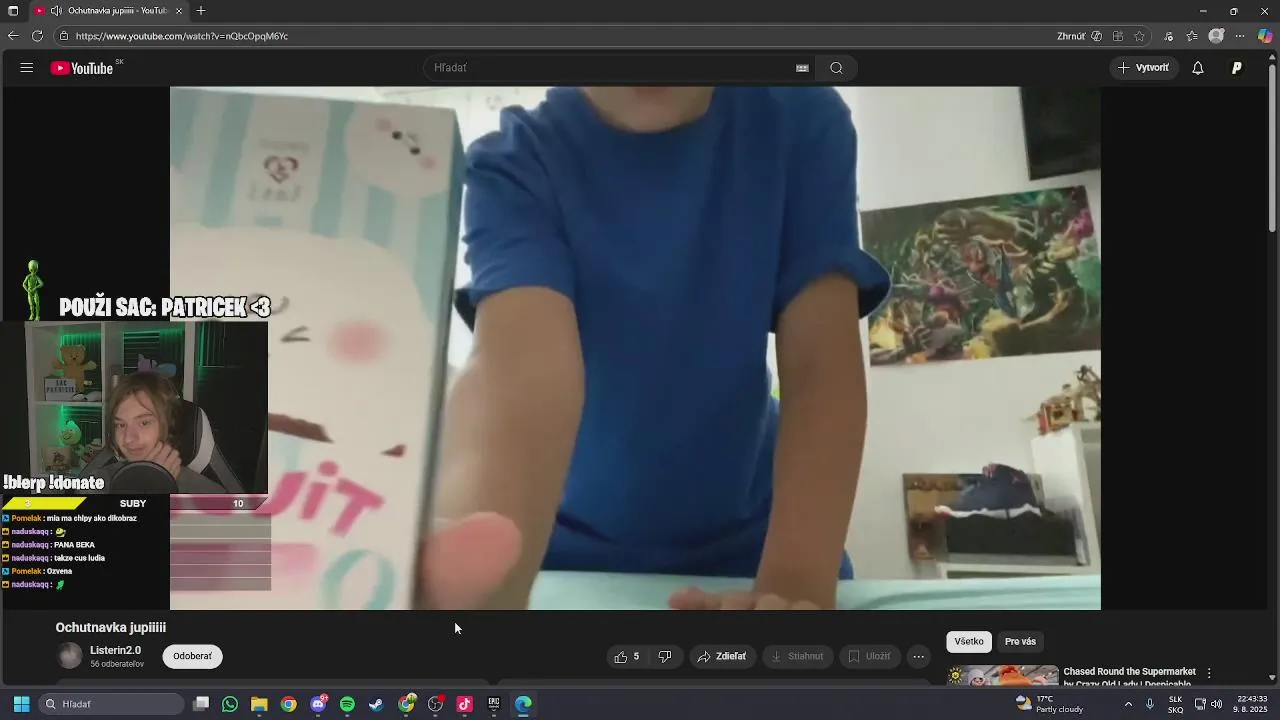The height and width of the screenshot is (720, 1280).
Task: Open the account avatar menu with letter P
Action: click(x=1237, y=68)
